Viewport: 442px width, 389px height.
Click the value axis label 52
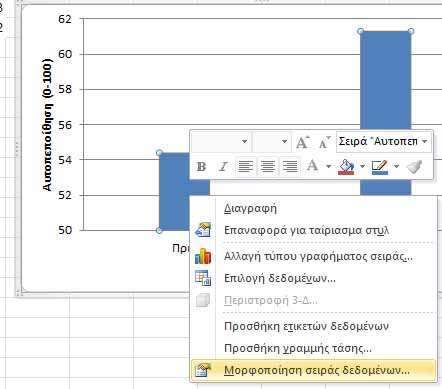pos(65,195)
